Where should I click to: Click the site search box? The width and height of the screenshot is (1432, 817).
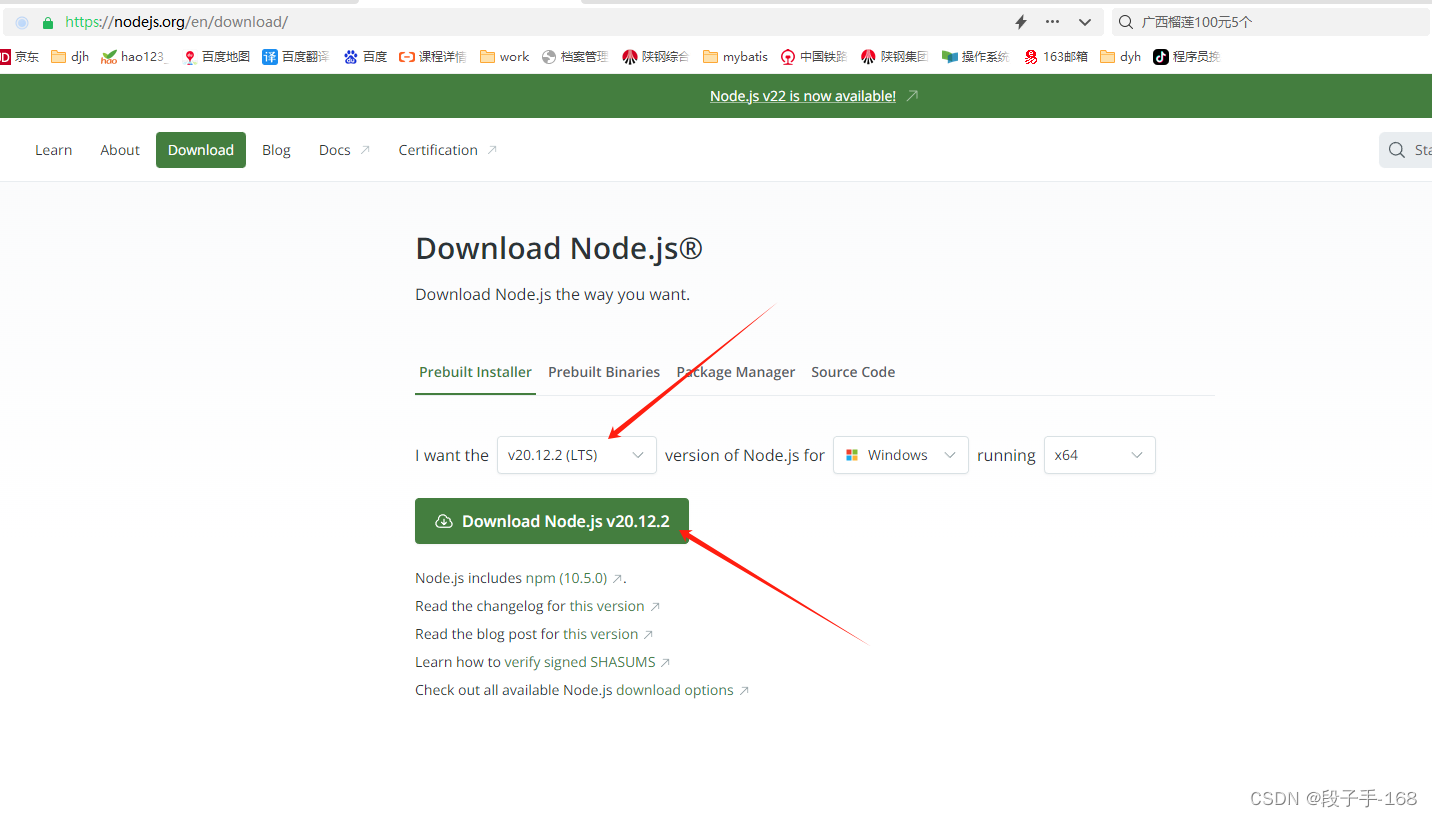(1406, 150)
